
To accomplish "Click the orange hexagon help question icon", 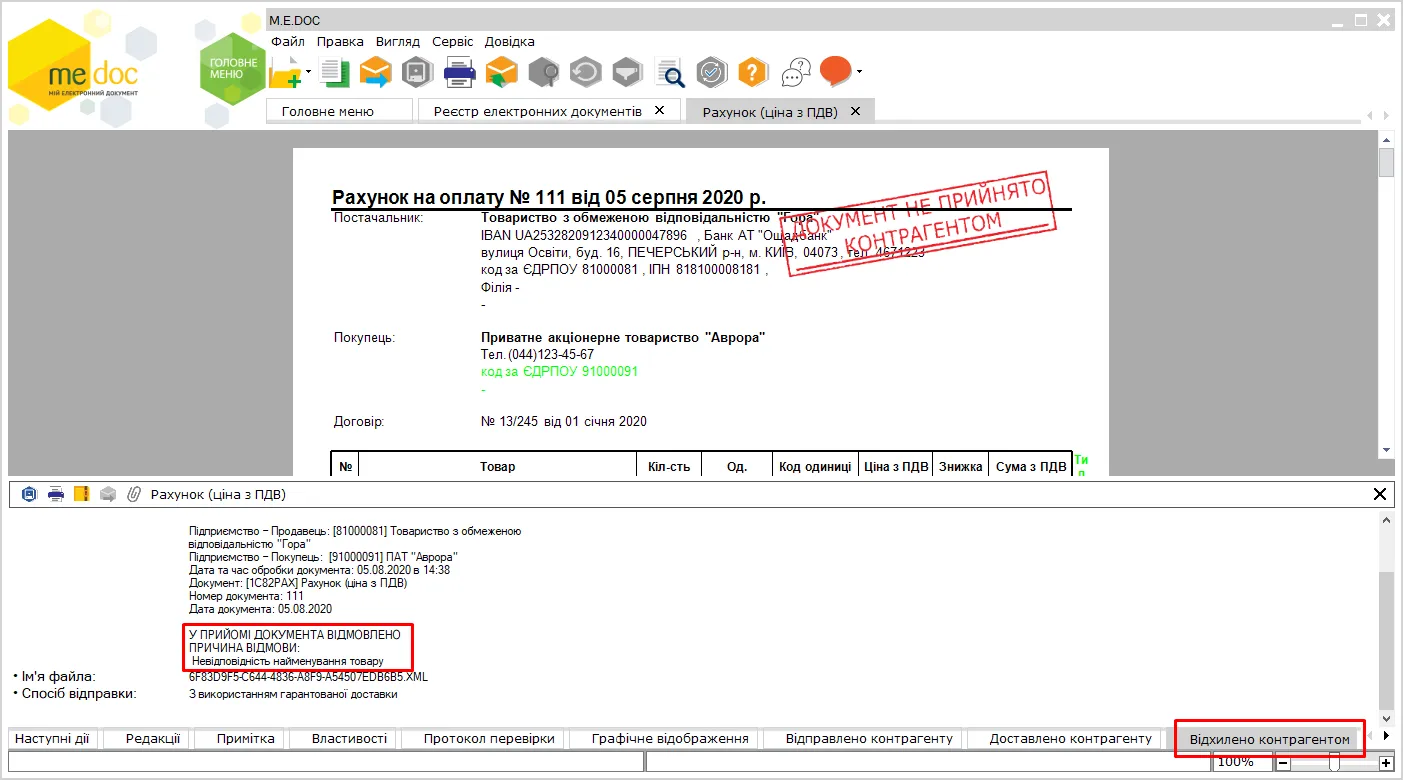I will click(753, 72).
